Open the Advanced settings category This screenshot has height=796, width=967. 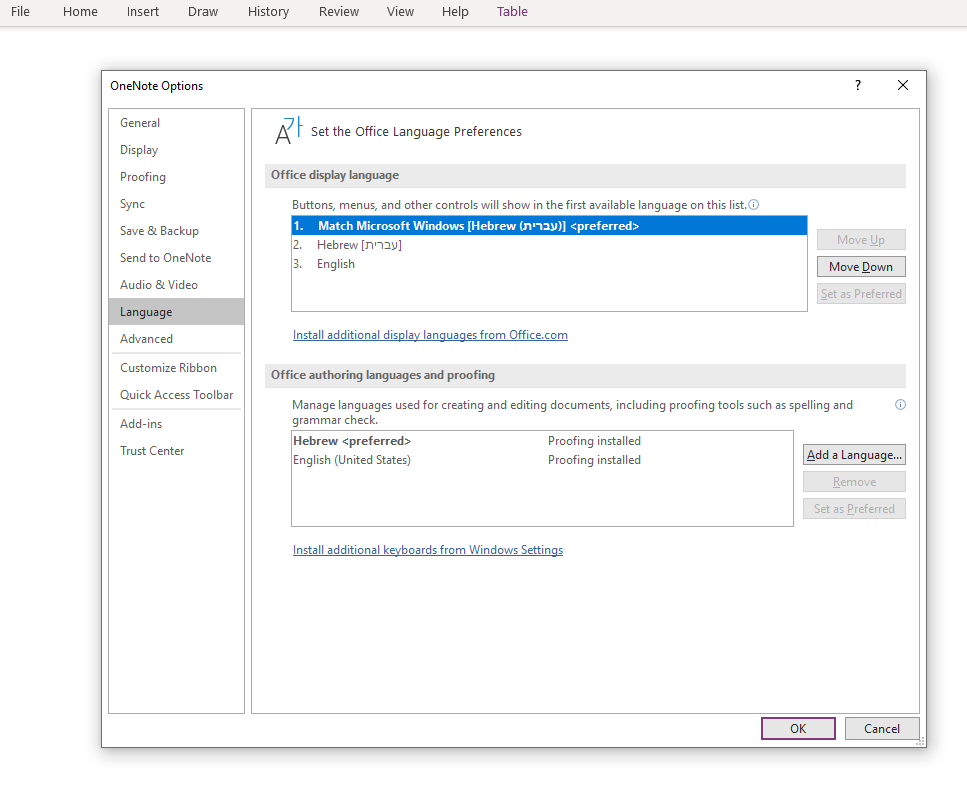(x=146, y=338)
